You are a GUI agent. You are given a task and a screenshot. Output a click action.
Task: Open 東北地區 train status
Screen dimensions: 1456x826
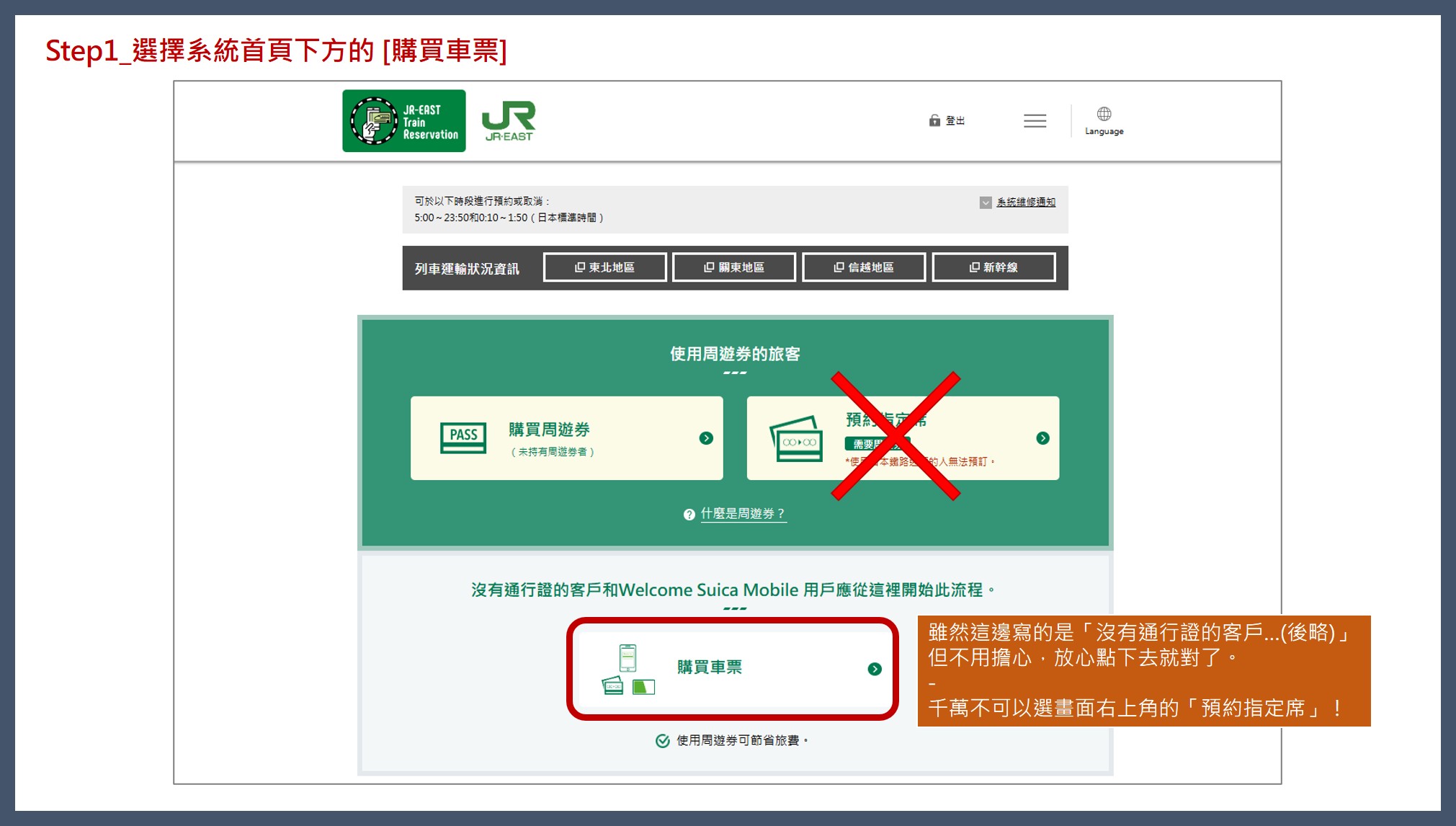(604, 267)
